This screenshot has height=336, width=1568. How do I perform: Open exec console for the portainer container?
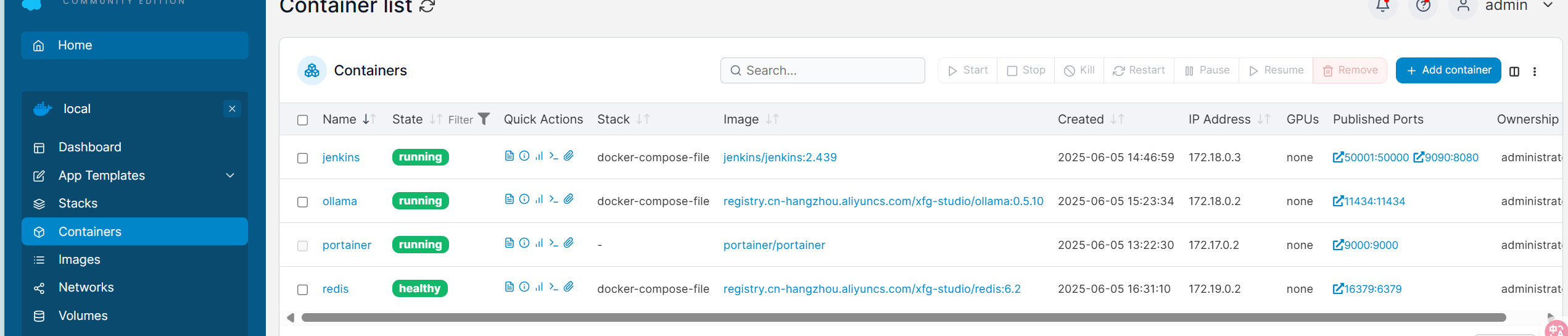pos(553,243)
